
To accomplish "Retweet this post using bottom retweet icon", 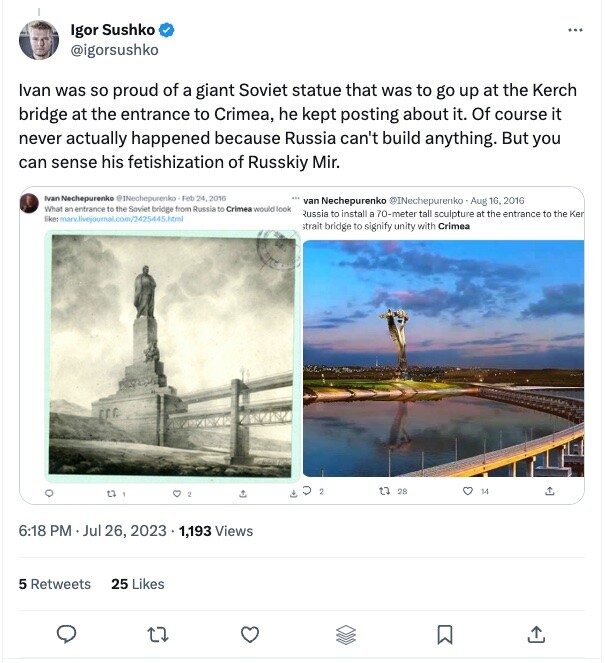I will [x=158, y=634].
